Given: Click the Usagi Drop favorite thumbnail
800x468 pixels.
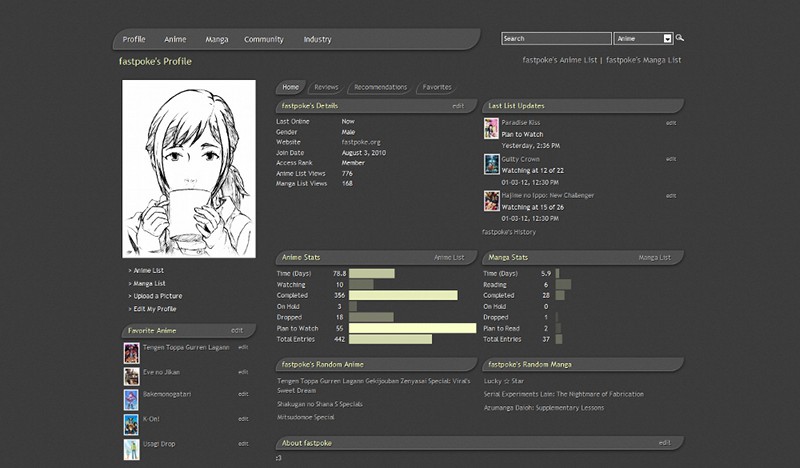Looking at the screenshot, I should tap(131, 449).
